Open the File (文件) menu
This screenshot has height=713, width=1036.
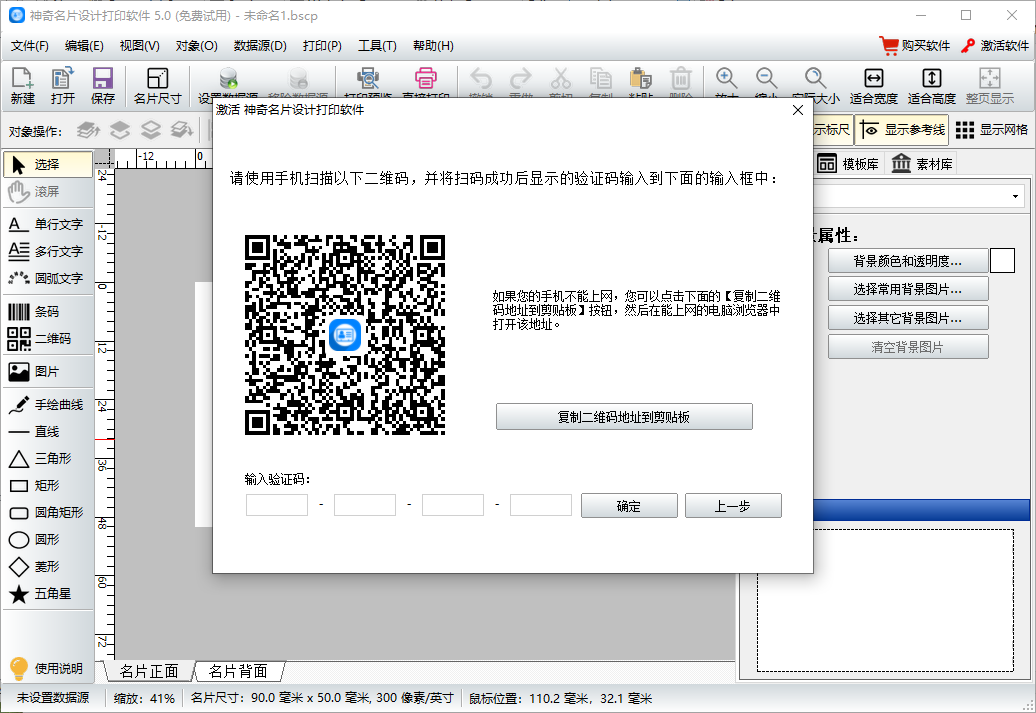point(30,46)
